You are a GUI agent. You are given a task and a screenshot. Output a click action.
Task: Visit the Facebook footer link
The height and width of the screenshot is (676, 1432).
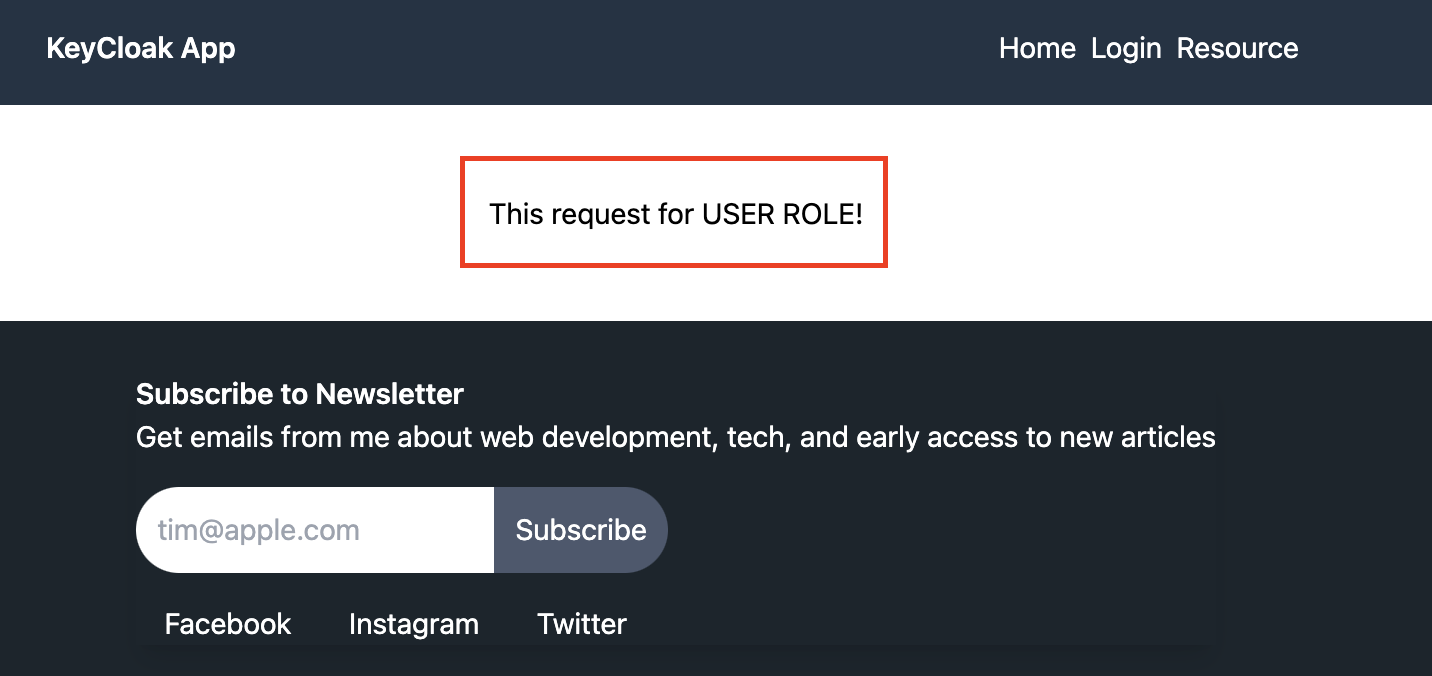tap(228, 624)
